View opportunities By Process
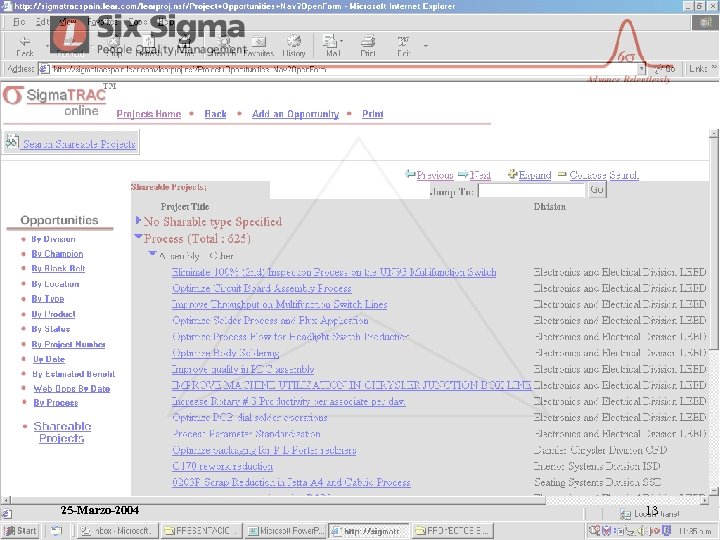The height and width of the screenshot is (540, 720). click(56, 403)
